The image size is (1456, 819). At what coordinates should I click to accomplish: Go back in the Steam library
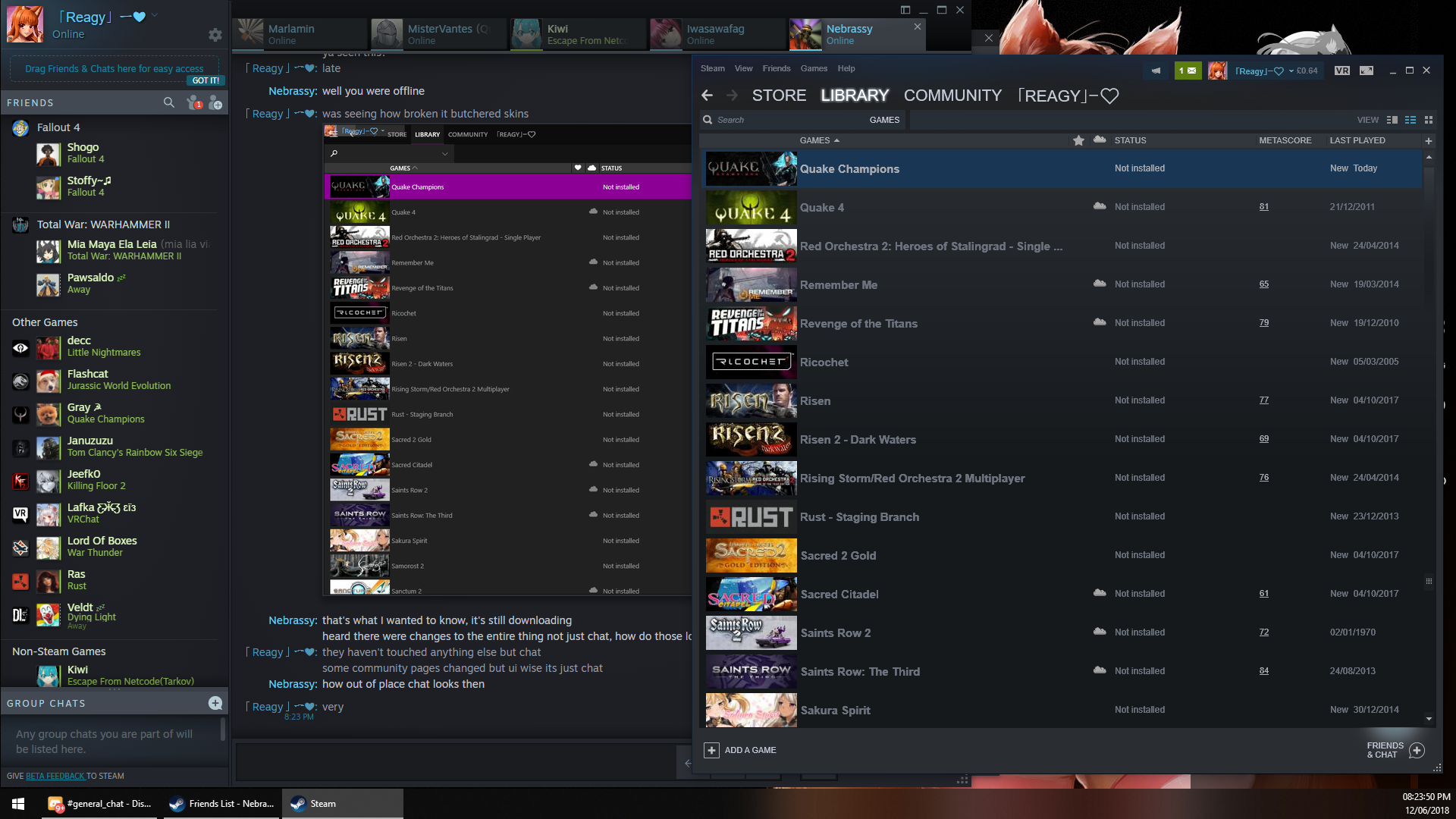tap(707, 96)
